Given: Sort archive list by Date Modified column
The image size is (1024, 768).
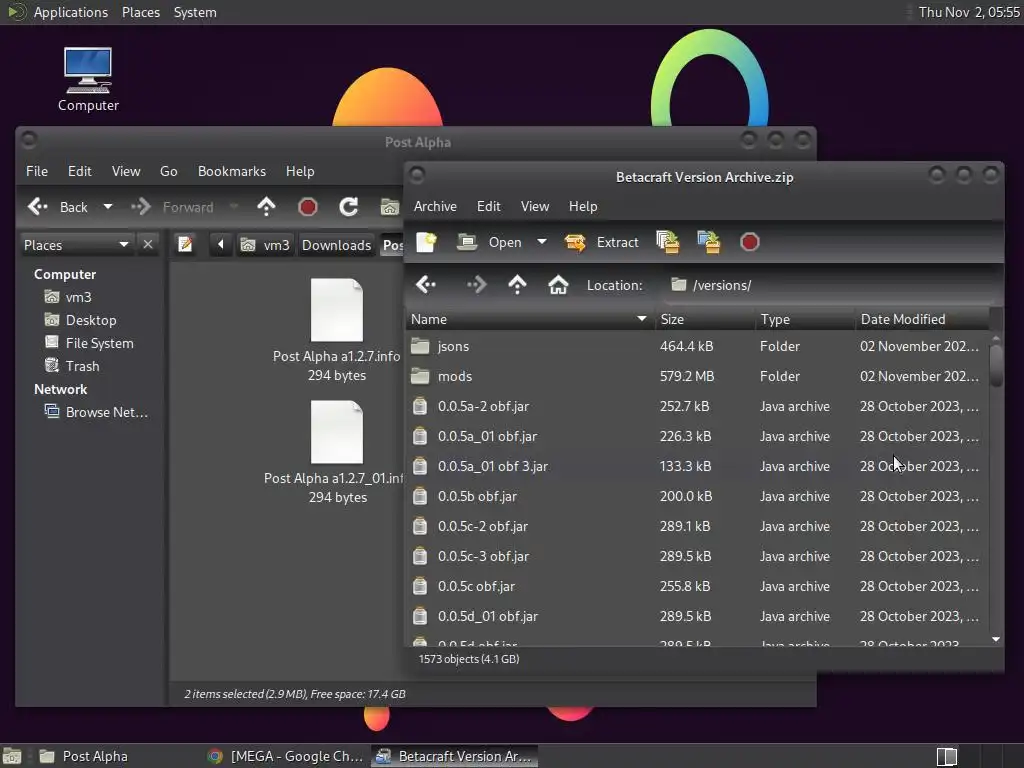Looking at the screenshot, I should tap(921, 319).
